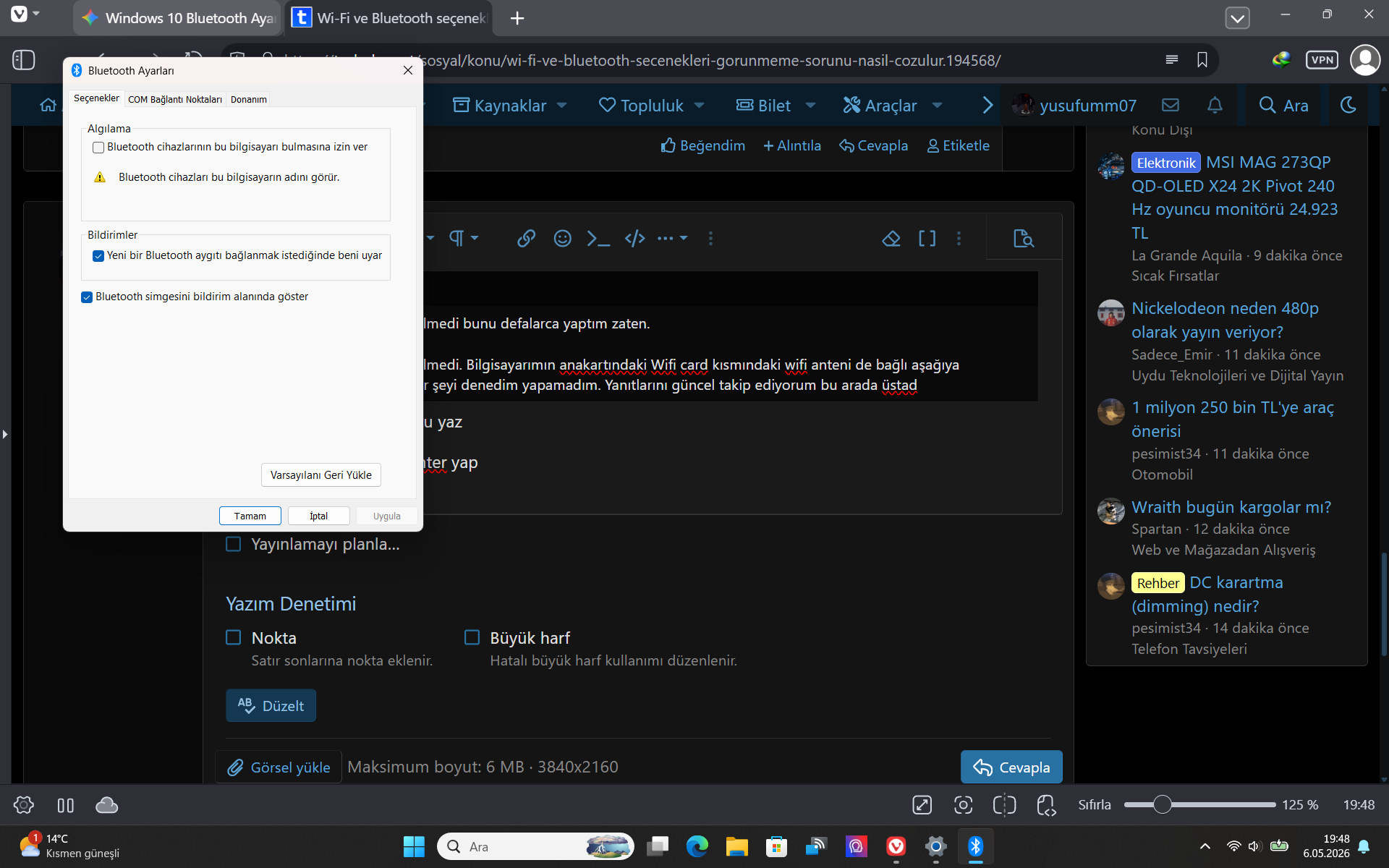The image size is (1389, 868).
Task: Open Nickelodeon neden 480p thread link
Action: [1225, 320]
